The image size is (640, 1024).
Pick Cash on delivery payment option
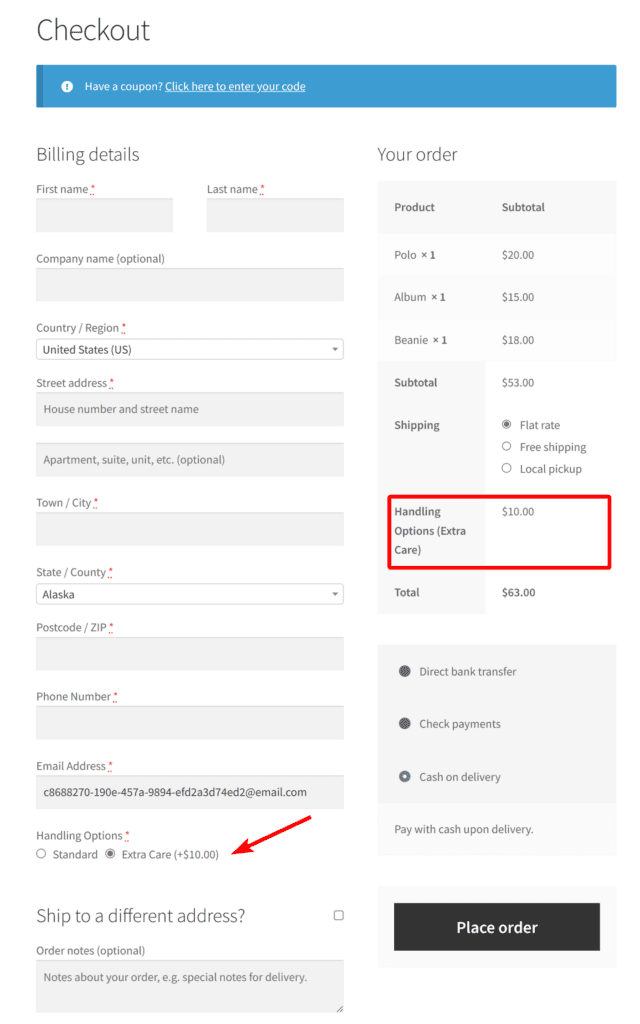[404, 776]
